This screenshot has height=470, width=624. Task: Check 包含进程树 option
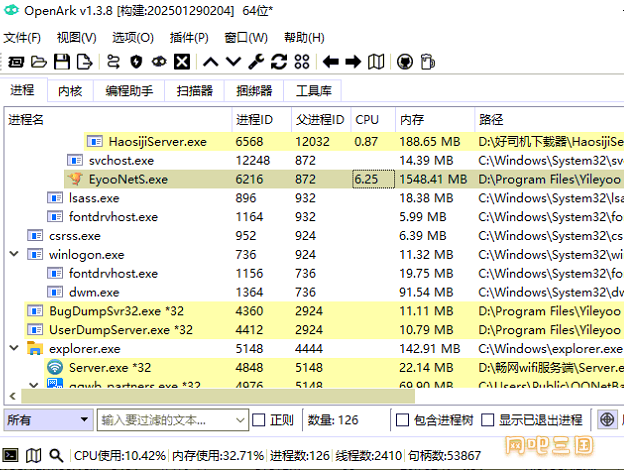coord(402,420)
